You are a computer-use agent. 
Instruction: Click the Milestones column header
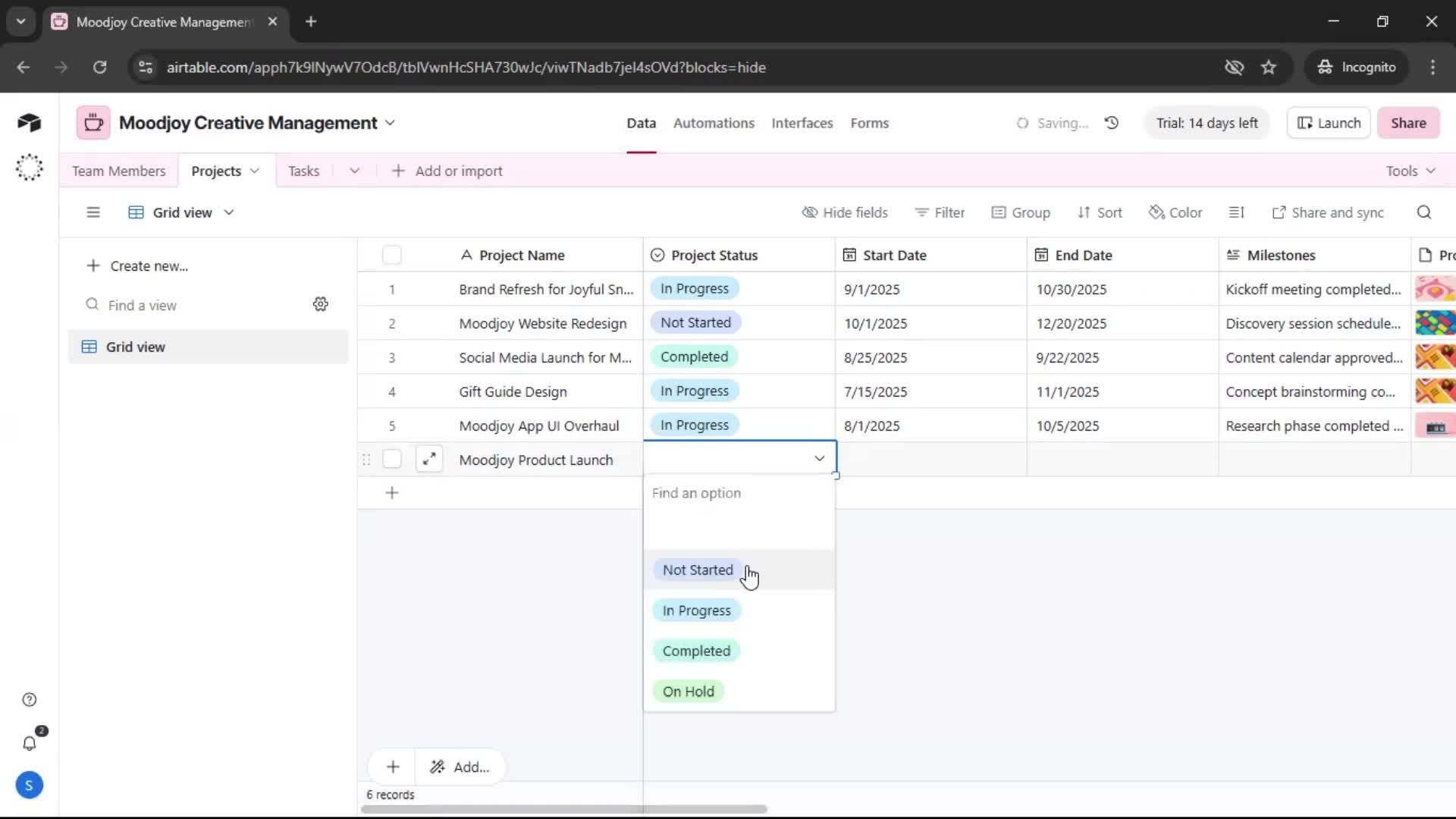[1315, 255]
